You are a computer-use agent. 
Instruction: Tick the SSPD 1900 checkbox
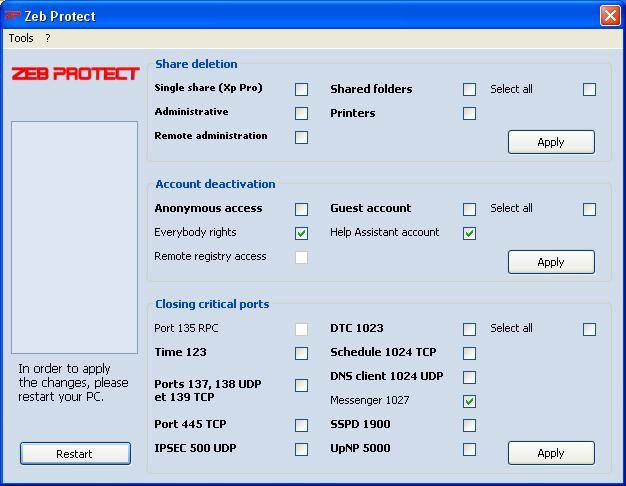[x=470, y=425]
